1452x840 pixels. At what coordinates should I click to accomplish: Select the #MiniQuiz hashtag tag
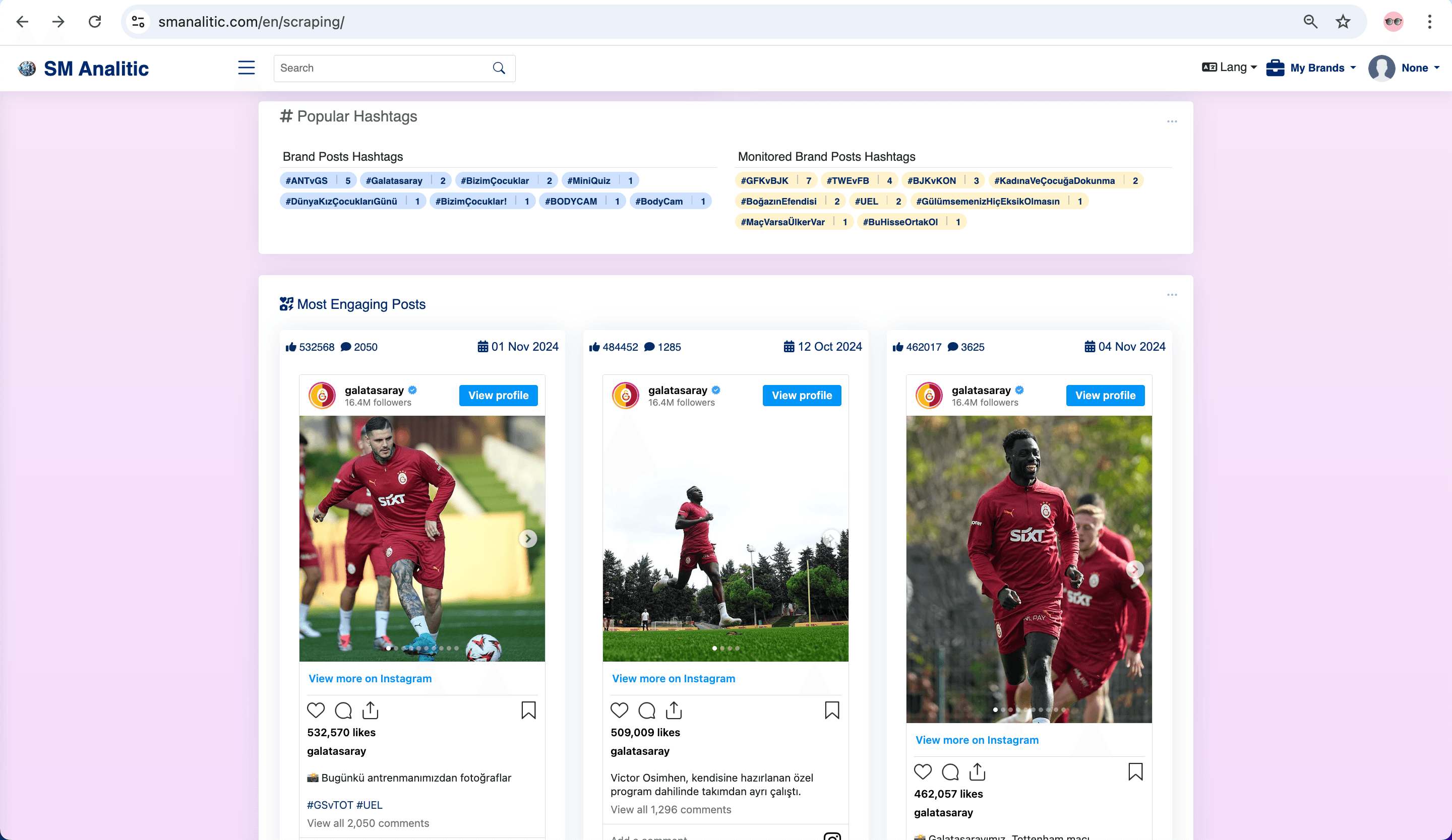(600, 181)
